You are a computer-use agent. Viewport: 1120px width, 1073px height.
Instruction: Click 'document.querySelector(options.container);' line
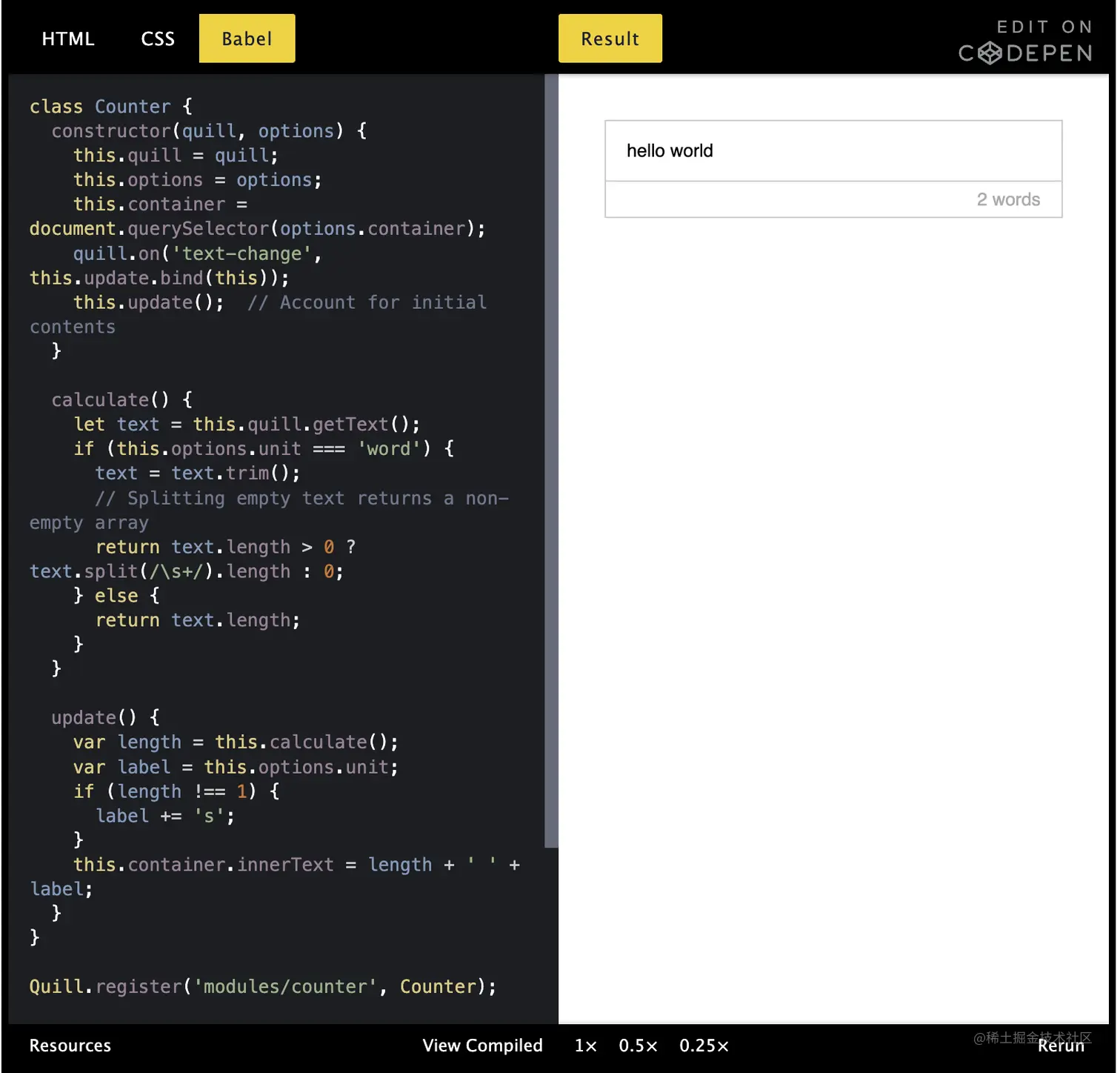click(257, 229)
